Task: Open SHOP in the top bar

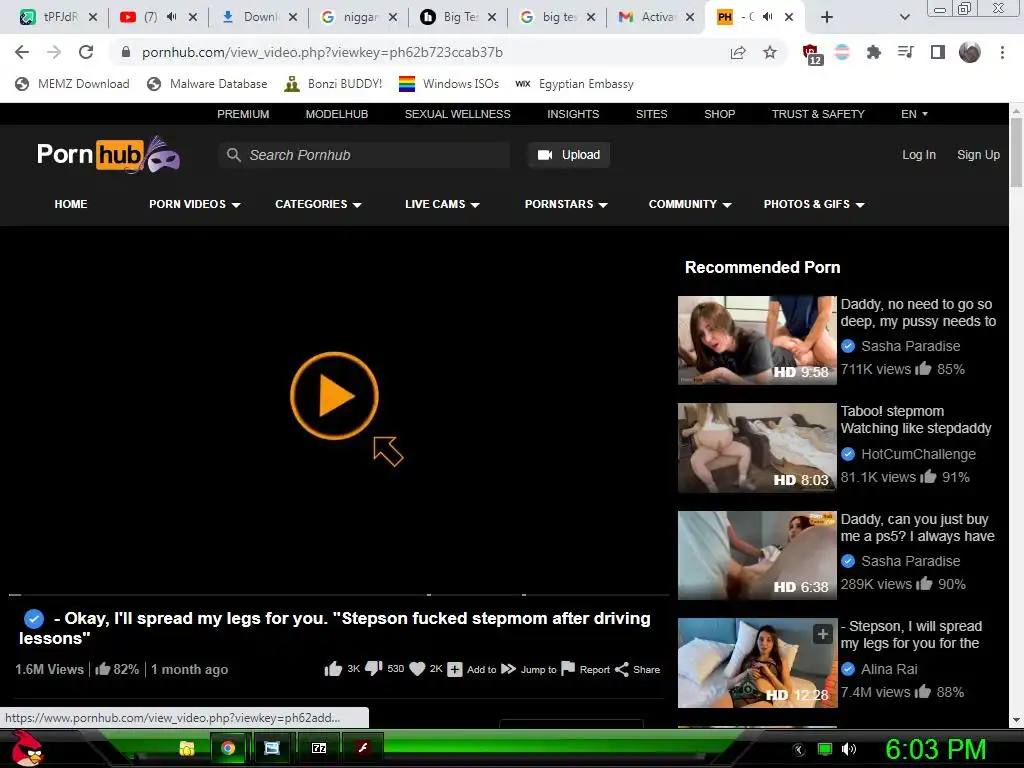Action: coord(720,114)
